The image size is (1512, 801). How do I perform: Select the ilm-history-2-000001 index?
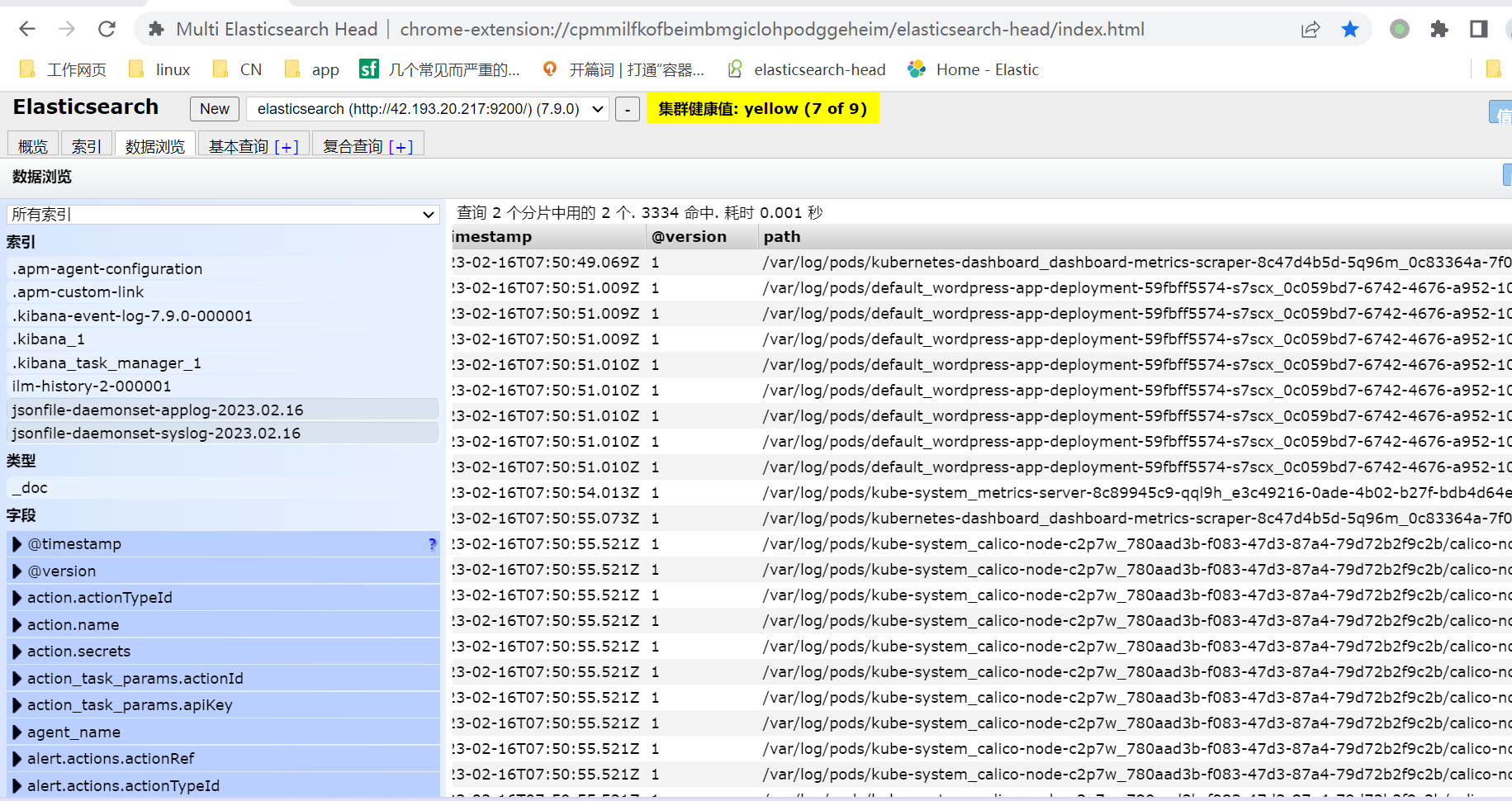pos(223,386)
